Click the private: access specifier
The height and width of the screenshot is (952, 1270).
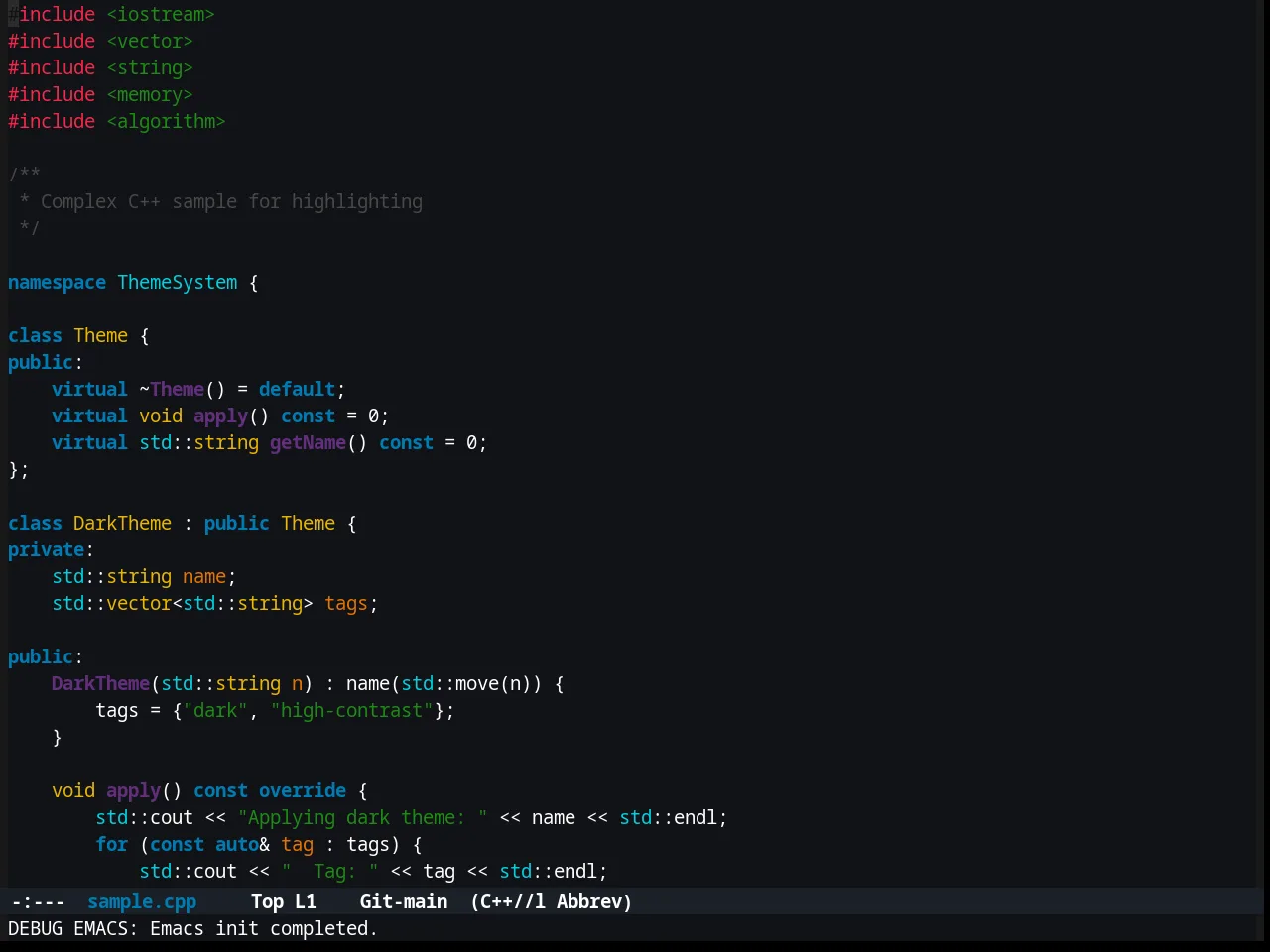coord(51,549)
